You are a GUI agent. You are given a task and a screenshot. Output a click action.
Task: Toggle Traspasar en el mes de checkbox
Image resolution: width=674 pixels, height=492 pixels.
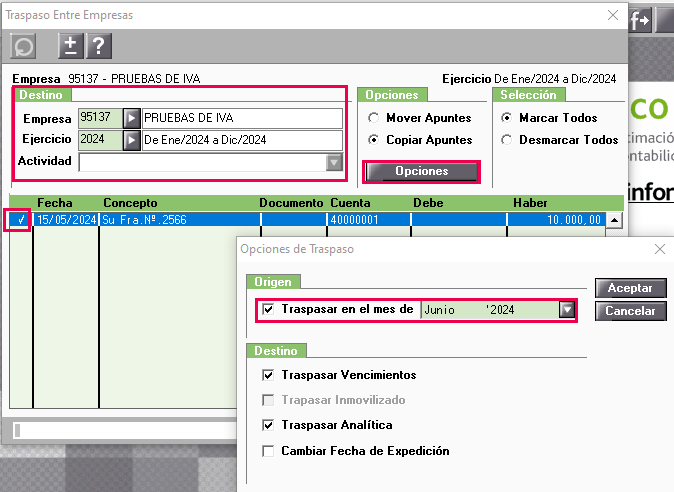pyautogui.click(x=268, y=310)
